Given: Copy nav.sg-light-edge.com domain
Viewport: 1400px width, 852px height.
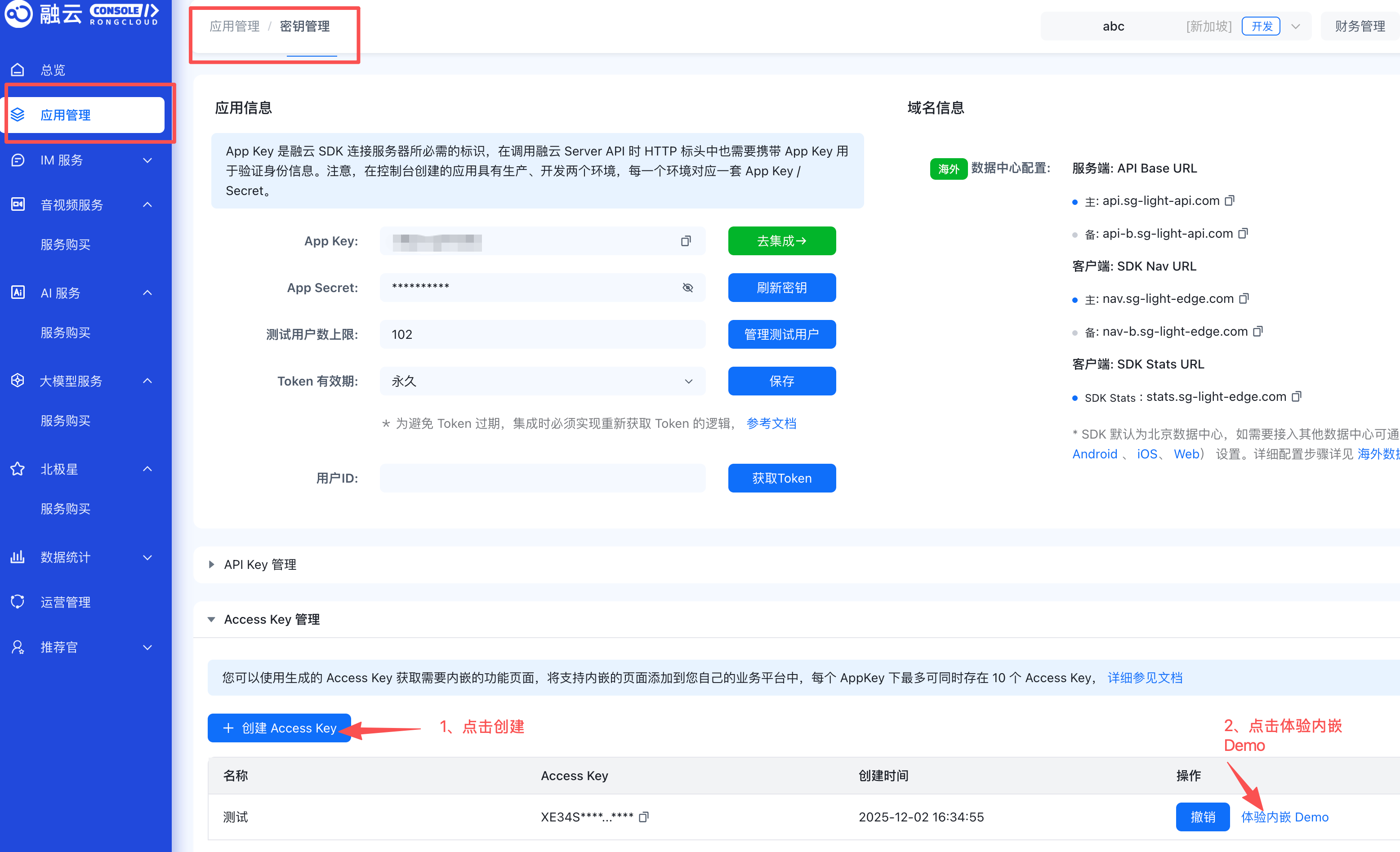Looking at the screenshot, I should [1244, 299].
